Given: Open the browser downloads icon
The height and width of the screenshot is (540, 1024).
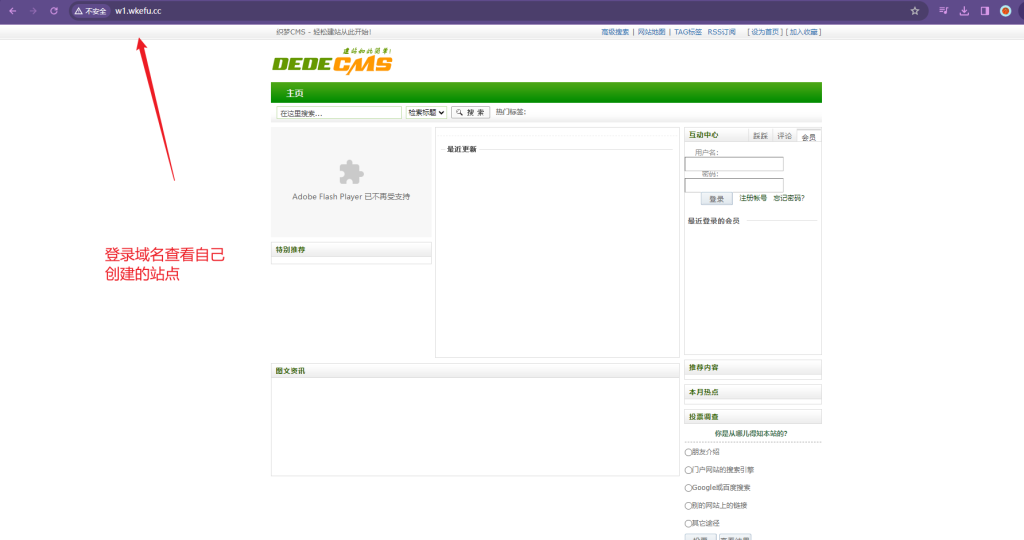Looking at the screenshot, I should click(964, 11).
